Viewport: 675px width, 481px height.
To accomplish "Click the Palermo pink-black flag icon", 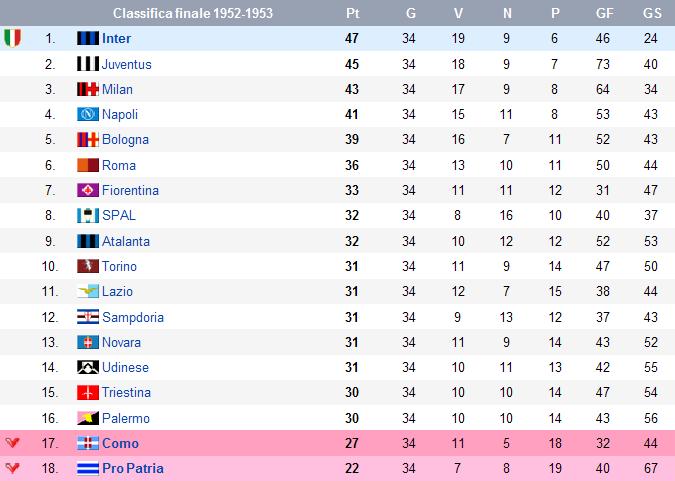I will pyautogui.click(x=88, y=418).
